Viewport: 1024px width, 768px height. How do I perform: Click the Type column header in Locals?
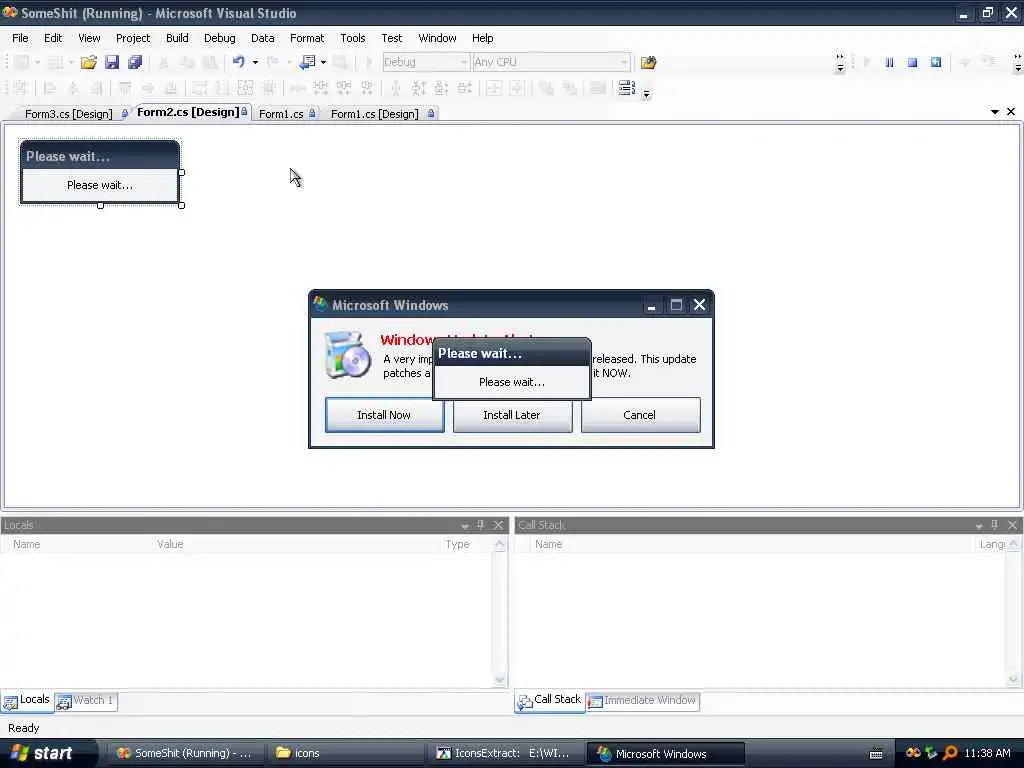(x=457, y=544)
